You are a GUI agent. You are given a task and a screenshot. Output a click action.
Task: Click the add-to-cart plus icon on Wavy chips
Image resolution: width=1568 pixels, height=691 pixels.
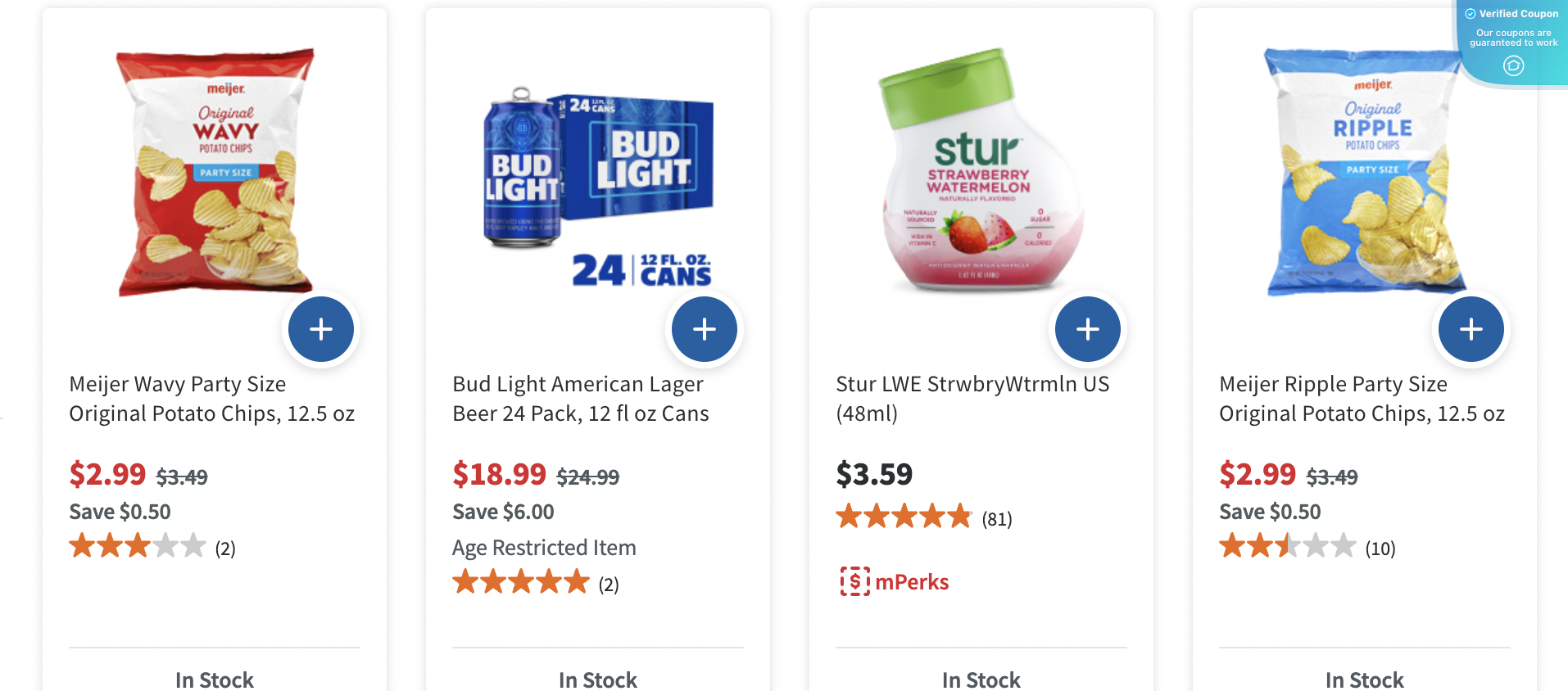click(320, 328)
